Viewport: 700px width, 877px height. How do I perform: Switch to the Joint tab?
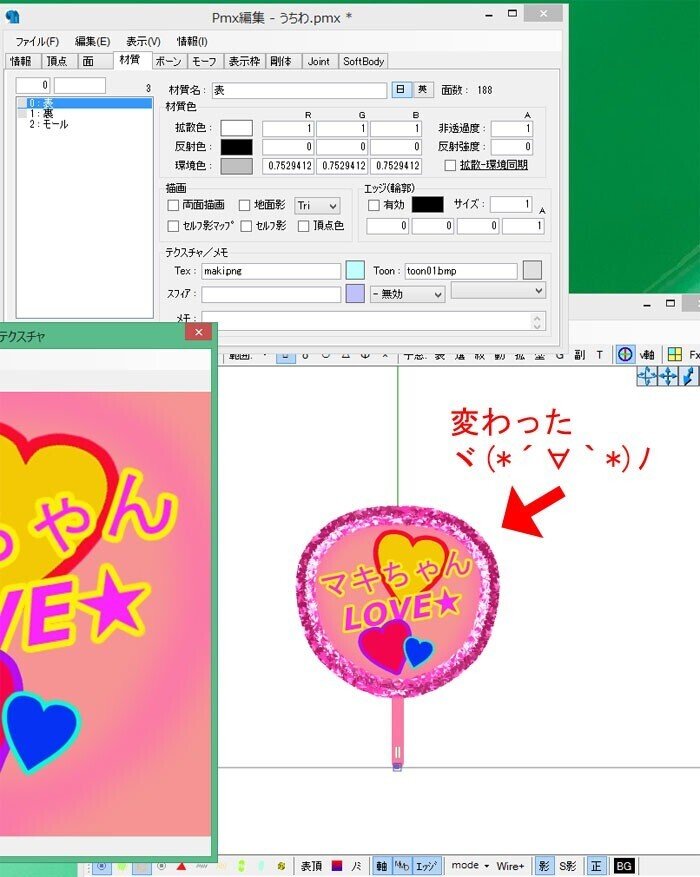coord(319,61)
